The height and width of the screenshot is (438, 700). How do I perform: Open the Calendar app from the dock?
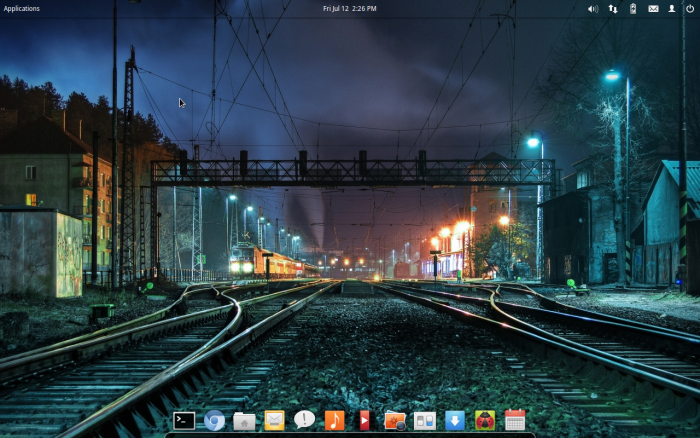(x=515, y=421)
